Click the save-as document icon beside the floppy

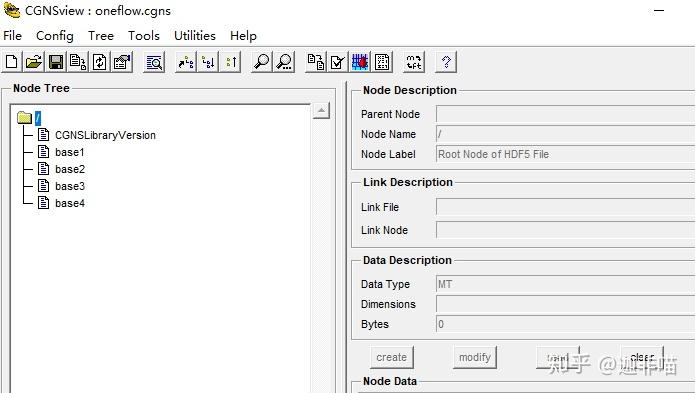pyautogui.click(x=78, y=62)
